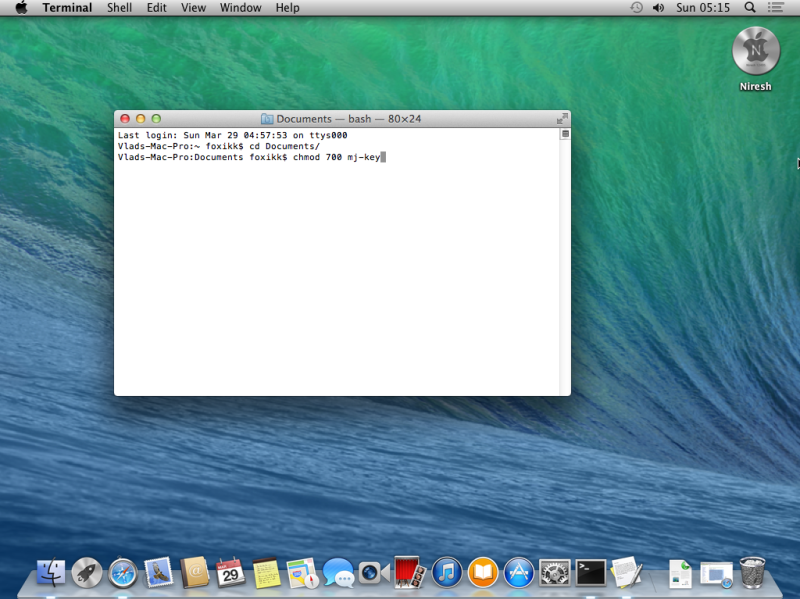Minimize Terminal window with yellow button
This screenshot has width=800, height=599.
tap(141, 119)
